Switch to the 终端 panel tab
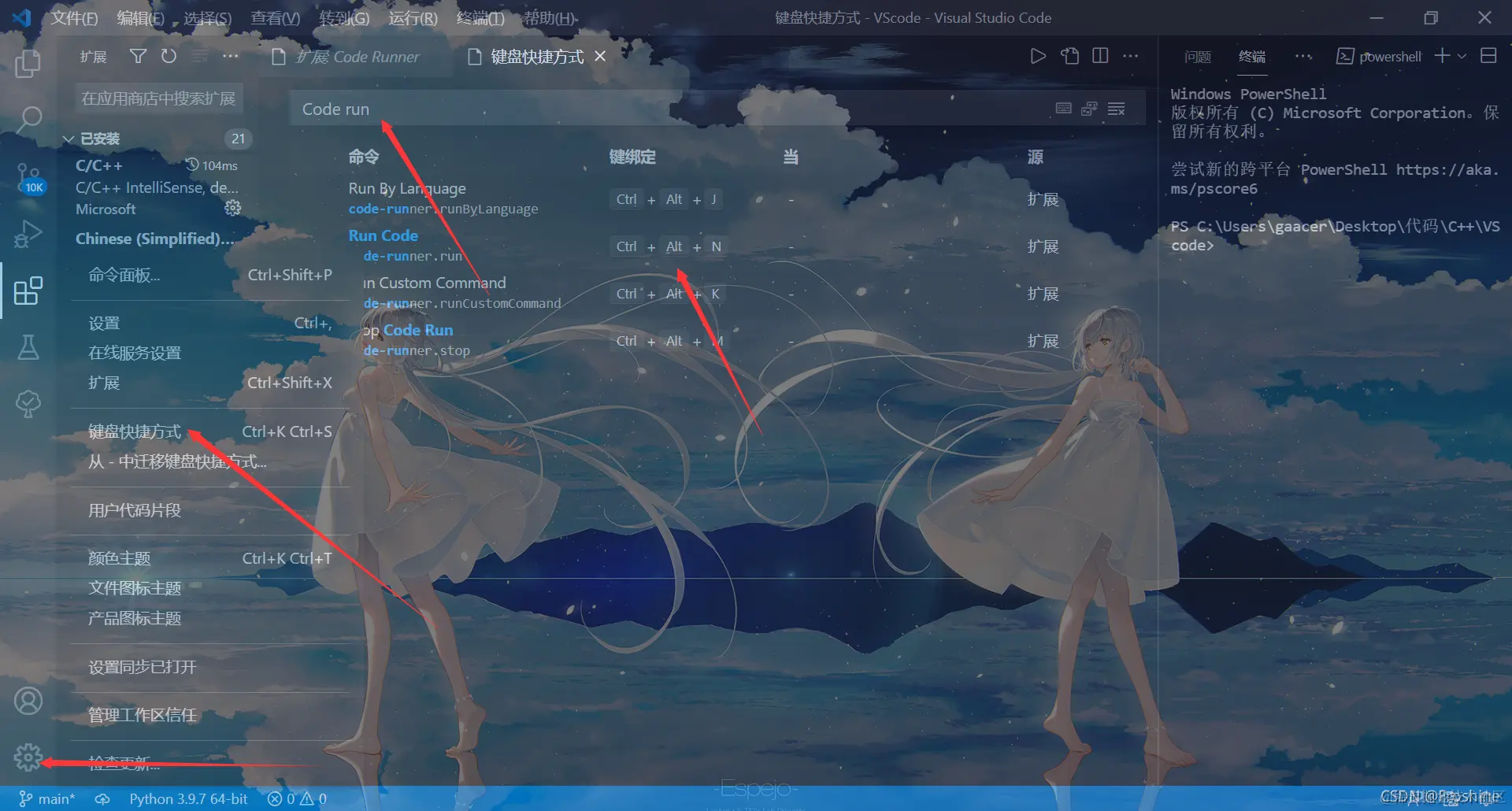 [x=1251, y=57]
